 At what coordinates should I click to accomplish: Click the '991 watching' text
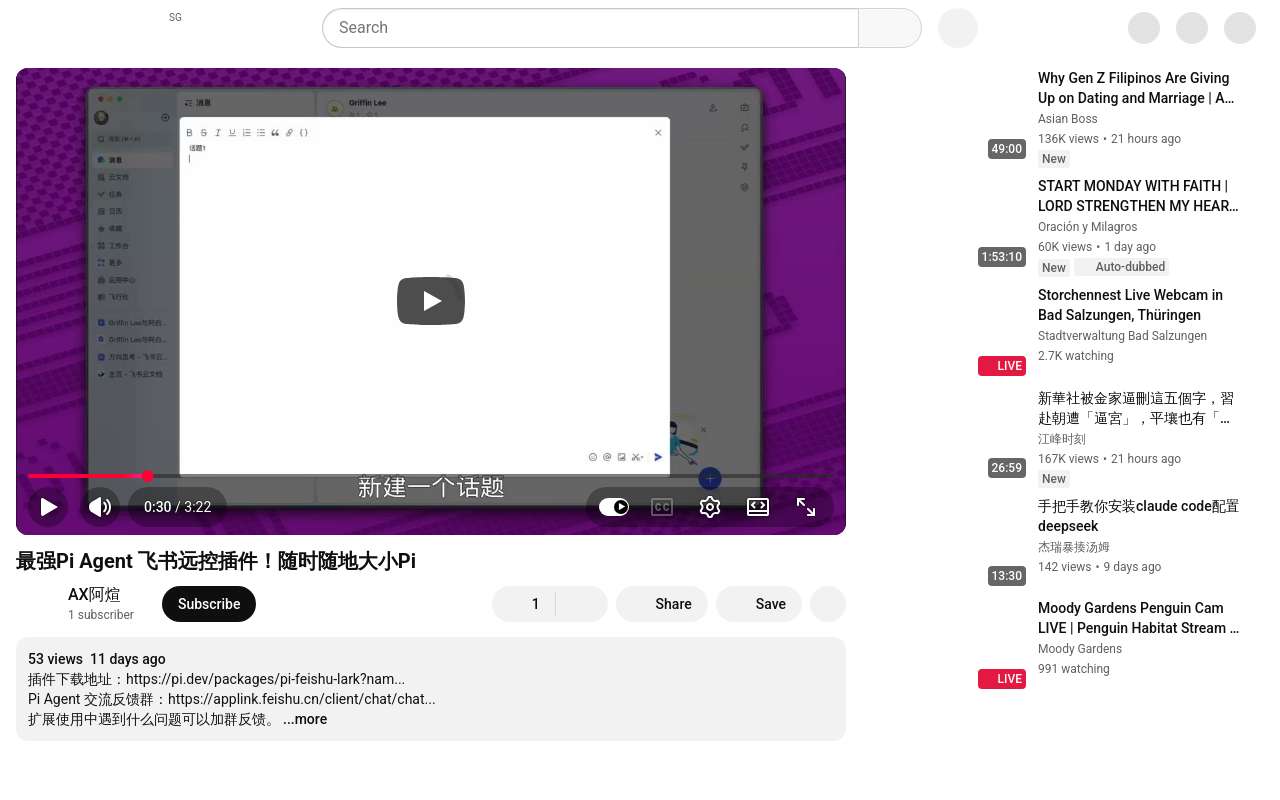[1073, 669]
